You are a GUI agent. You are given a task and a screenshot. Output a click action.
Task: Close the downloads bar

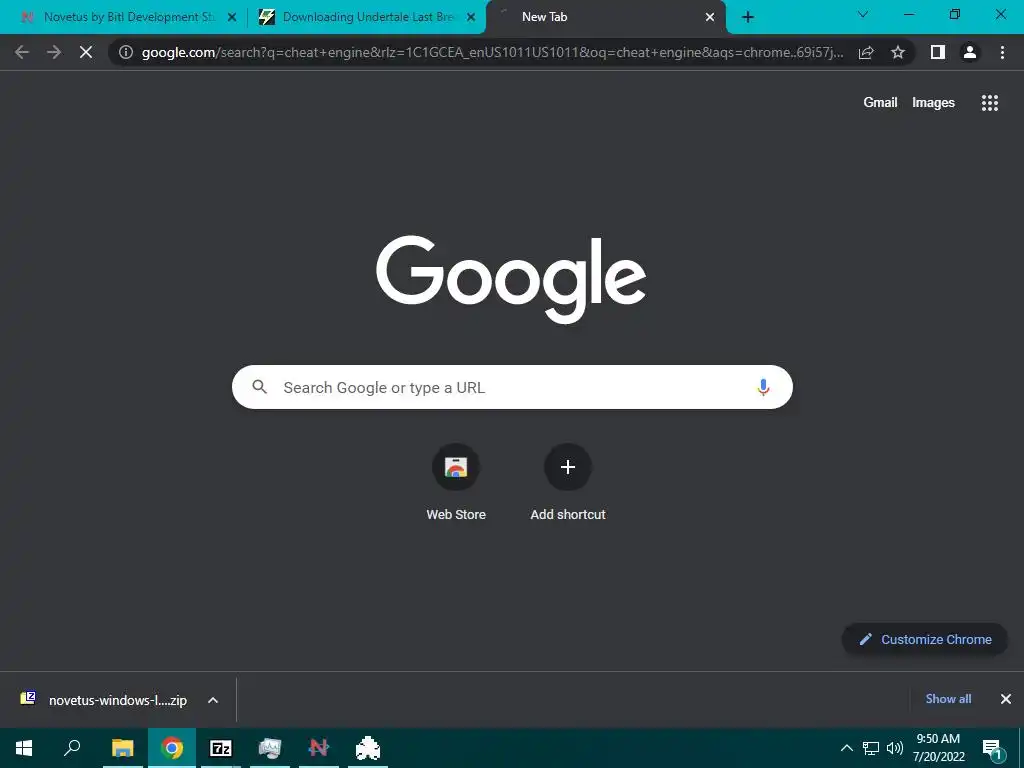coord(1006,699)
